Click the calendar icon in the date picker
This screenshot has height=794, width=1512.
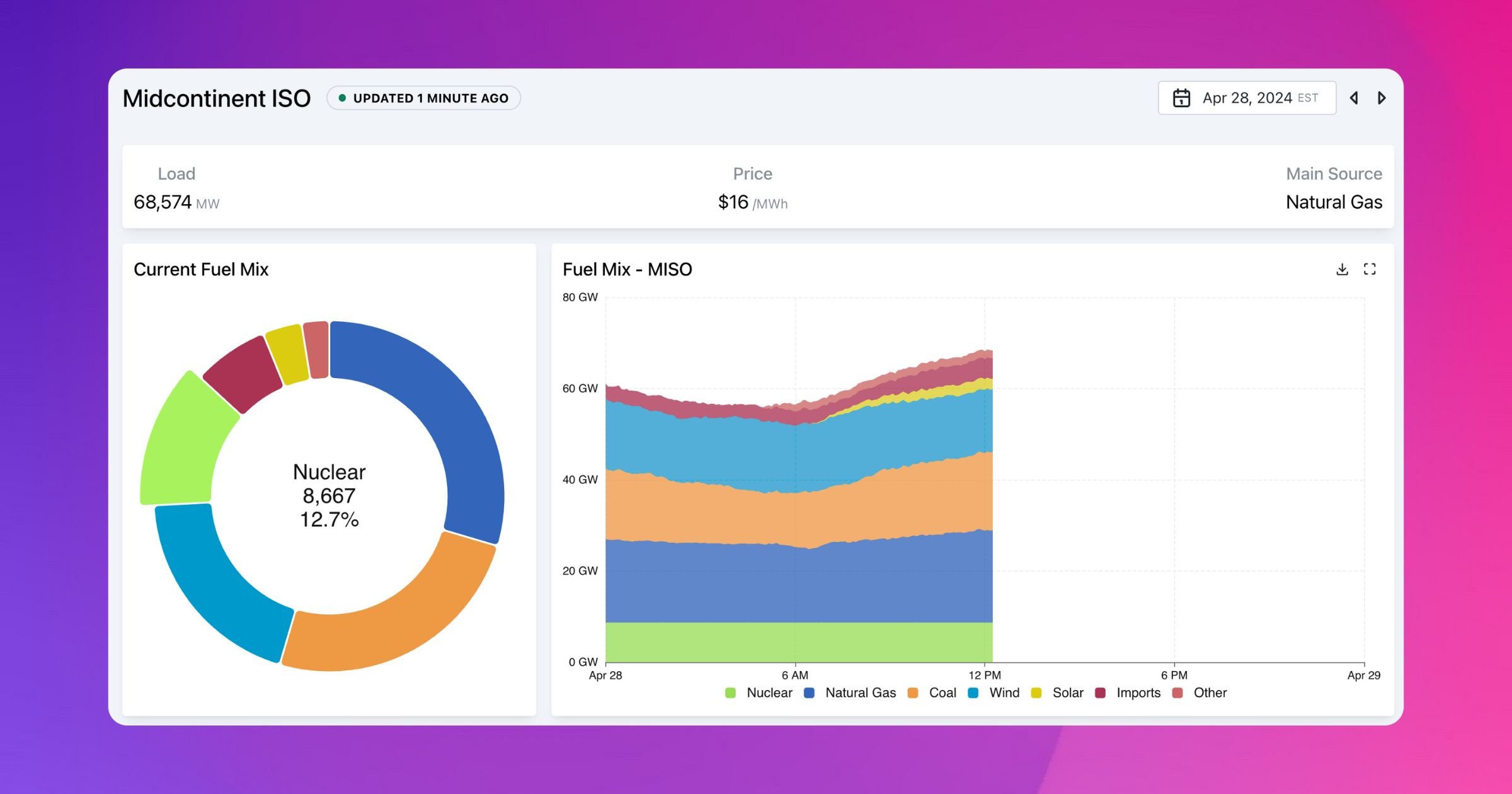[x=1182, y=98]
